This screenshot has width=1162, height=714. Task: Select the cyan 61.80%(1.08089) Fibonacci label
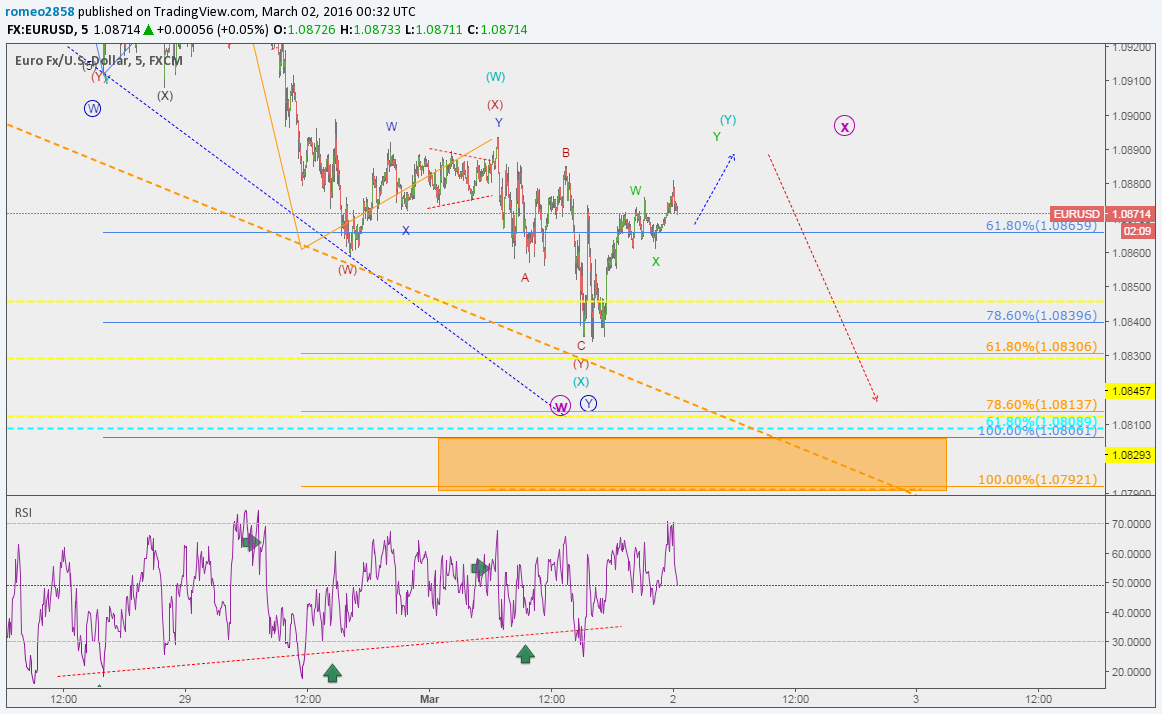click(x=1040, y=420)
